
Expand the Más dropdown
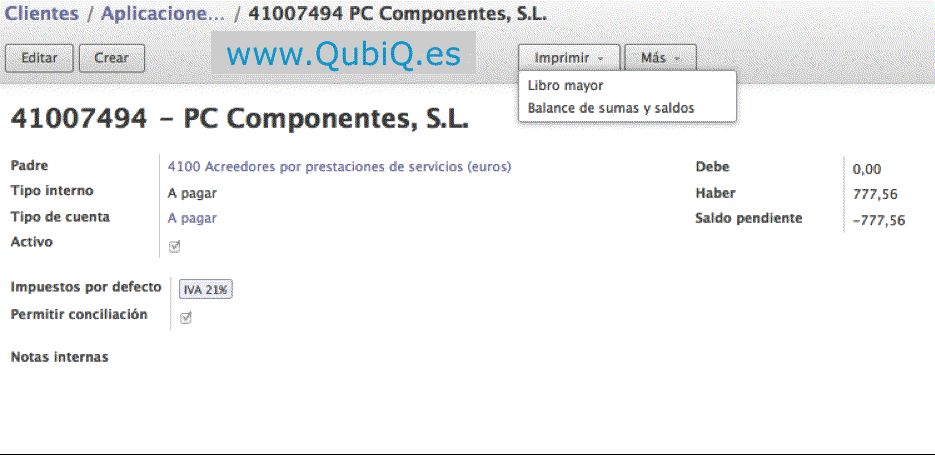click(x=659, y=58)
